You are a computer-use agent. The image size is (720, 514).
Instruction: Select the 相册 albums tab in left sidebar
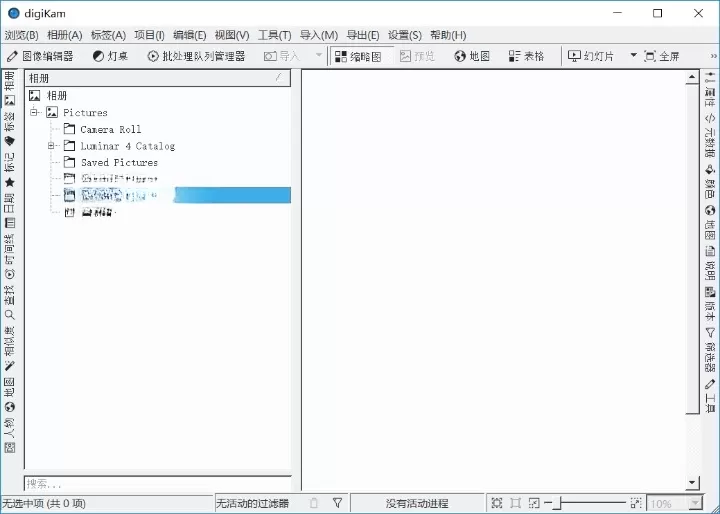pos(9,88)
